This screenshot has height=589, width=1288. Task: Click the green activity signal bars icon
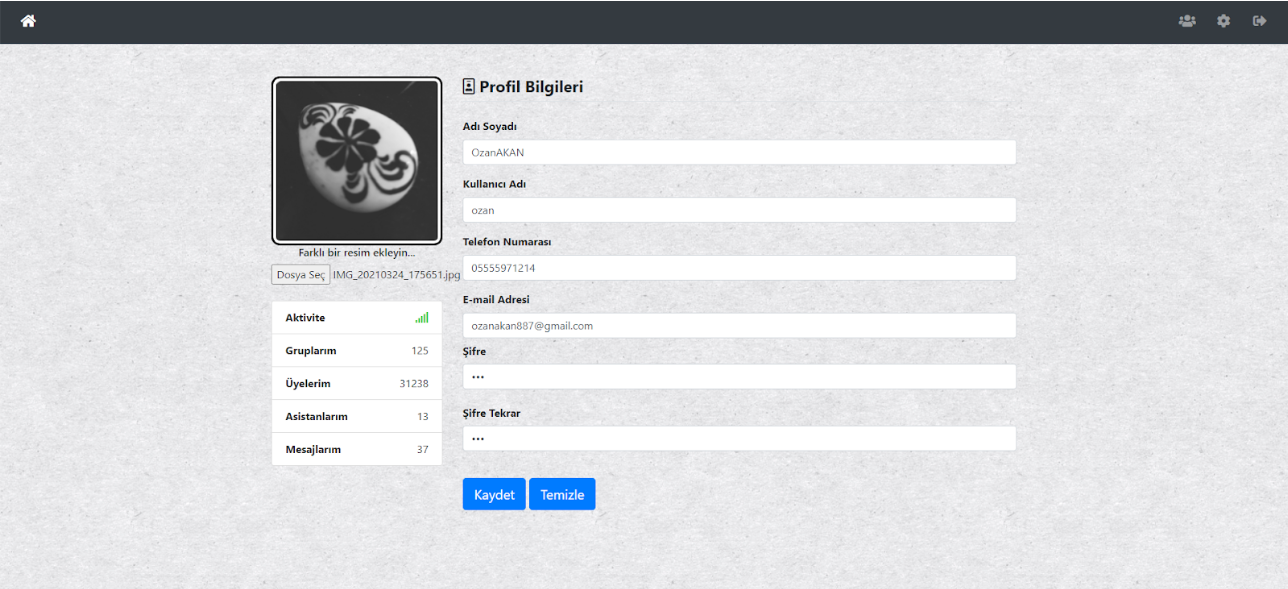pos(422,317)
